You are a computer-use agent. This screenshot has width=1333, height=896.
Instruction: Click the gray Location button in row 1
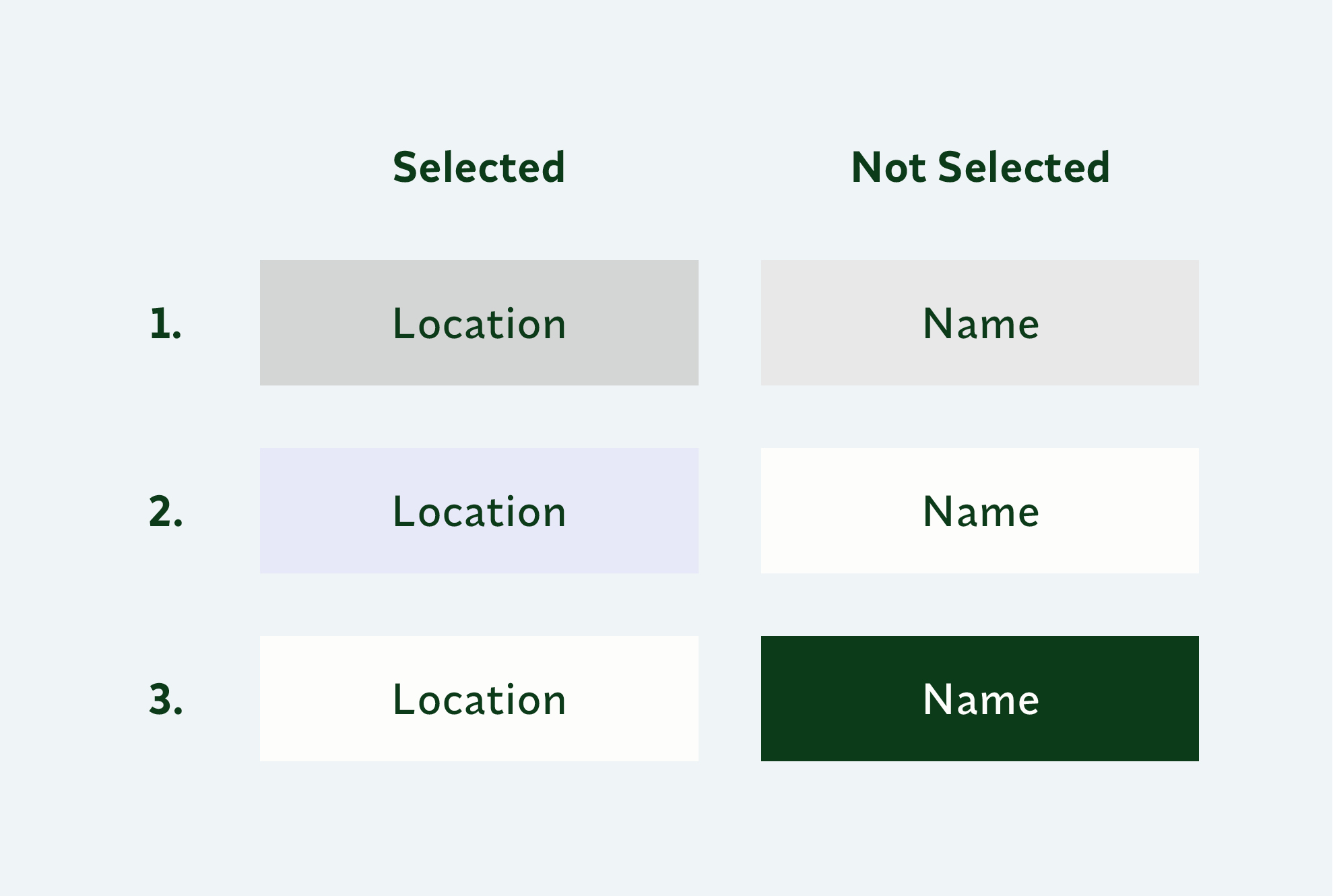[479, 323]
